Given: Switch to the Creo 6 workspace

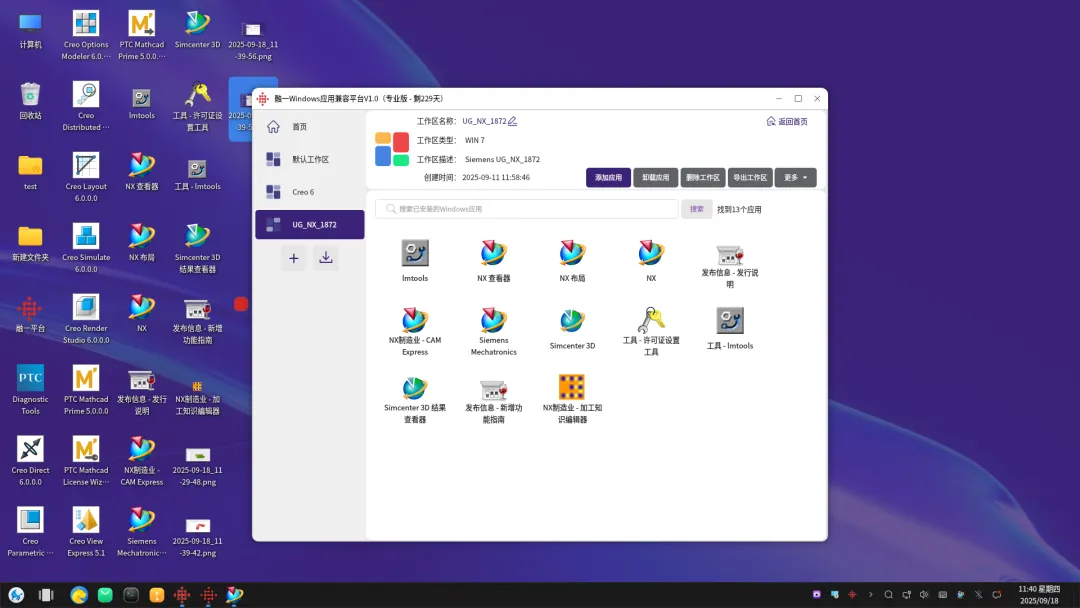Looking at the screenshot, I should [x=309, y=192].
